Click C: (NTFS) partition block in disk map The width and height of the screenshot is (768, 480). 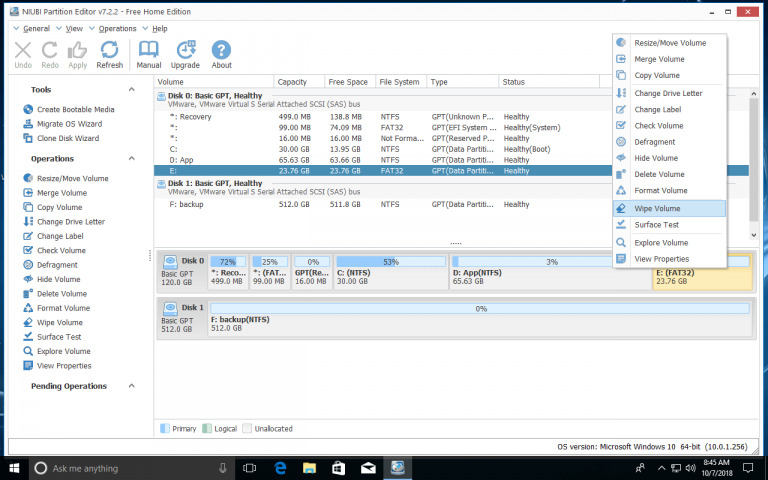point(390,272)
